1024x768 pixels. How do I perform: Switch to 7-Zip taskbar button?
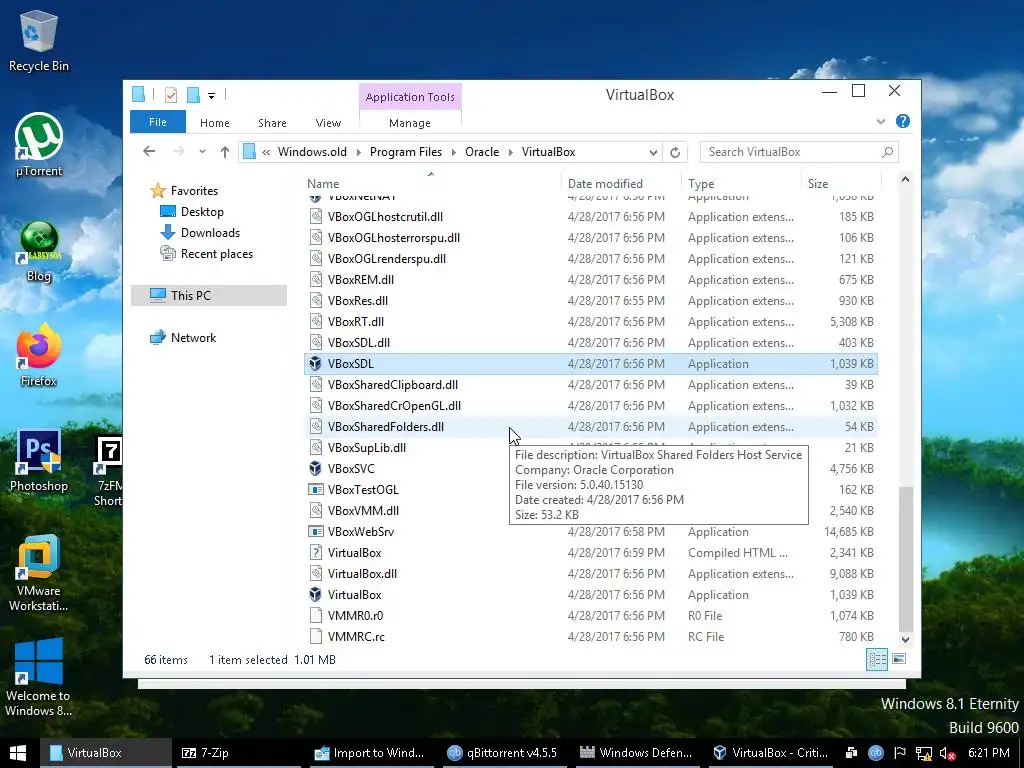(x=236, y=753)
